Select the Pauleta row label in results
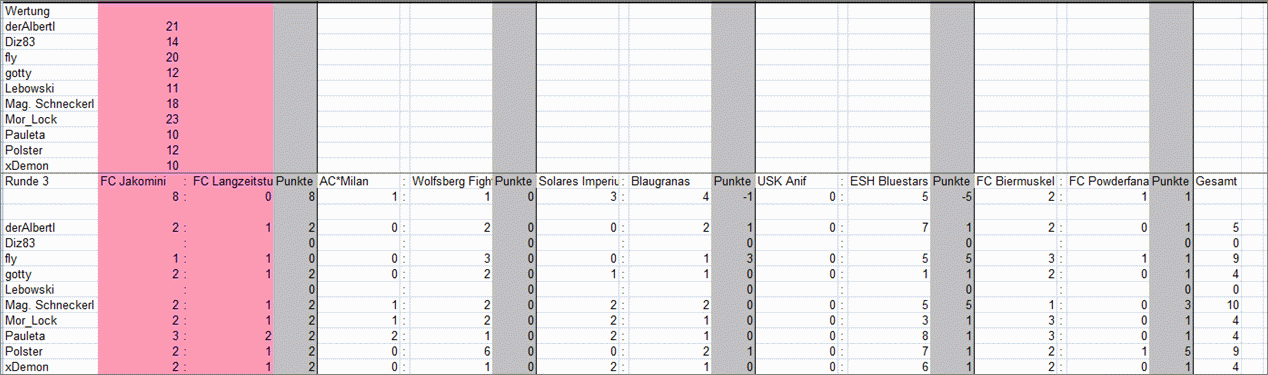Viewport: 1268px width, 375px height. 24,336
